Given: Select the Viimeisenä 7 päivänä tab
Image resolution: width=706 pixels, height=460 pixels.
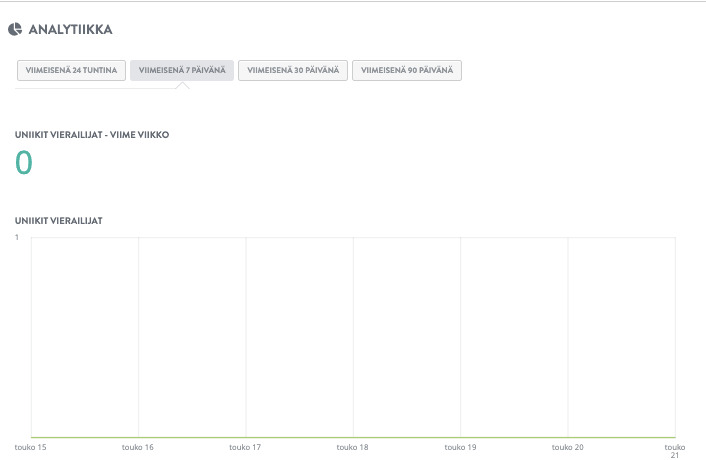Looking at the screenshot, I should 182,70.
